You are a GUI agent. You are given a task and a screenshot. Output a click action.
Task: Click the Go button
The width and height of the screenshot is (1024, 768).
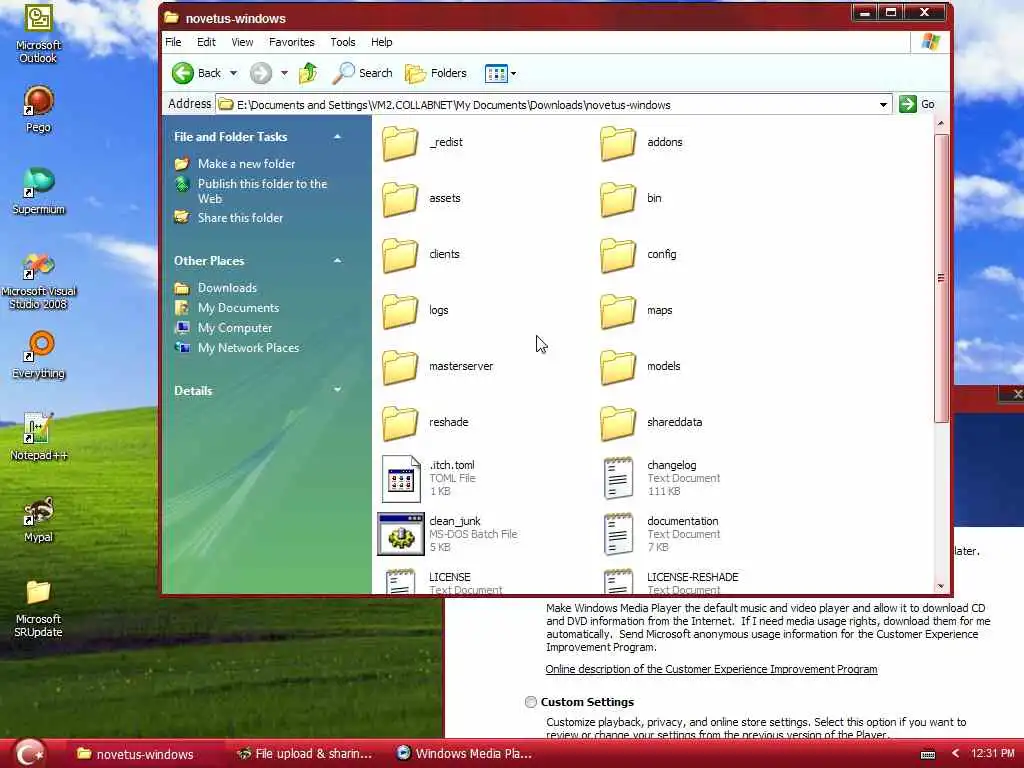click(917, 104)
